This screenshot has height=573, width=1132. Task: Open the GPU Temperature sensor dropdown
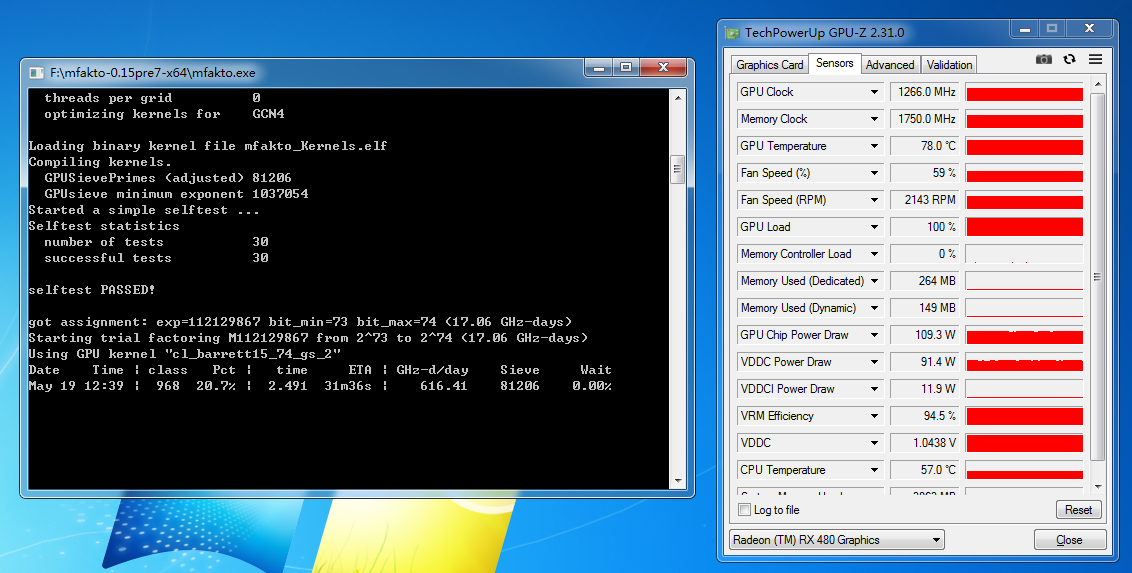point(874,146)
